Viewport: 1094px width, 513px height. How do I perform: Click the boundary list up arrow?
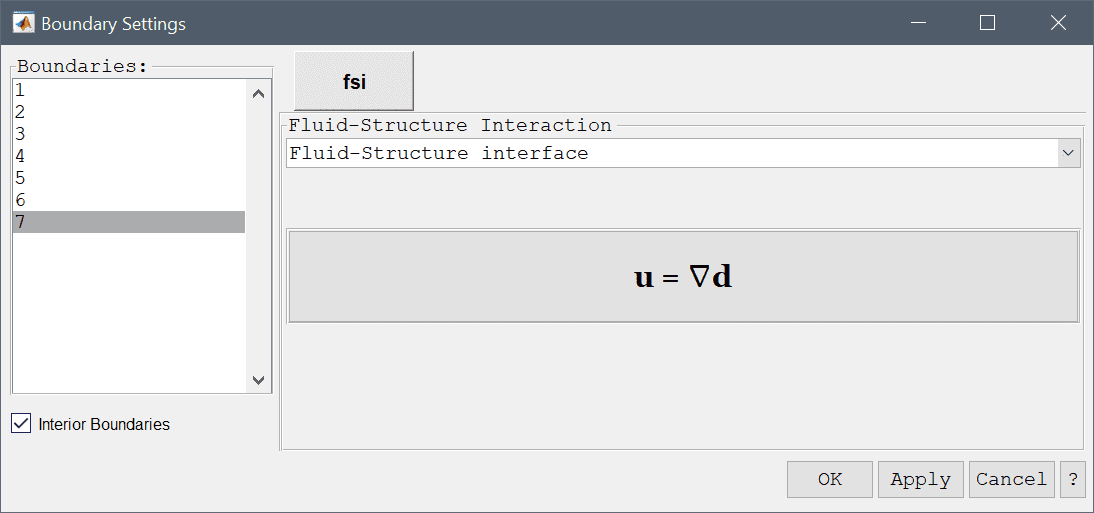point(258,93)
